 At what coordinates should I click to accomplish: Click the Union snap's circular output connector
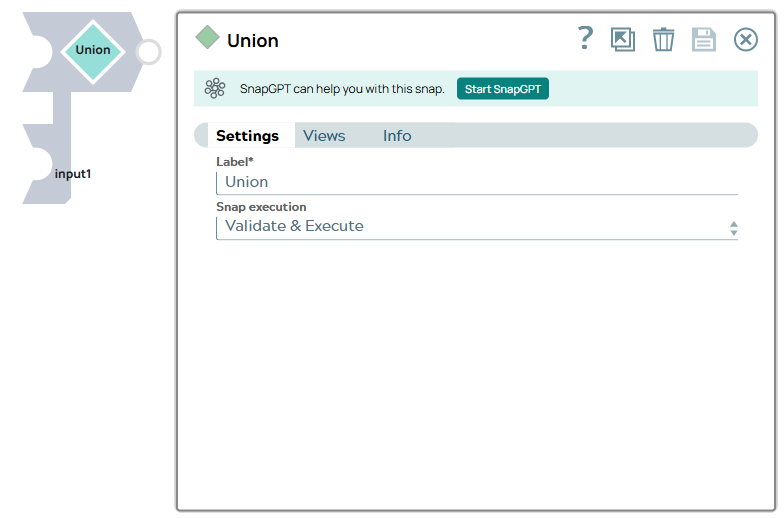(148, 52)
